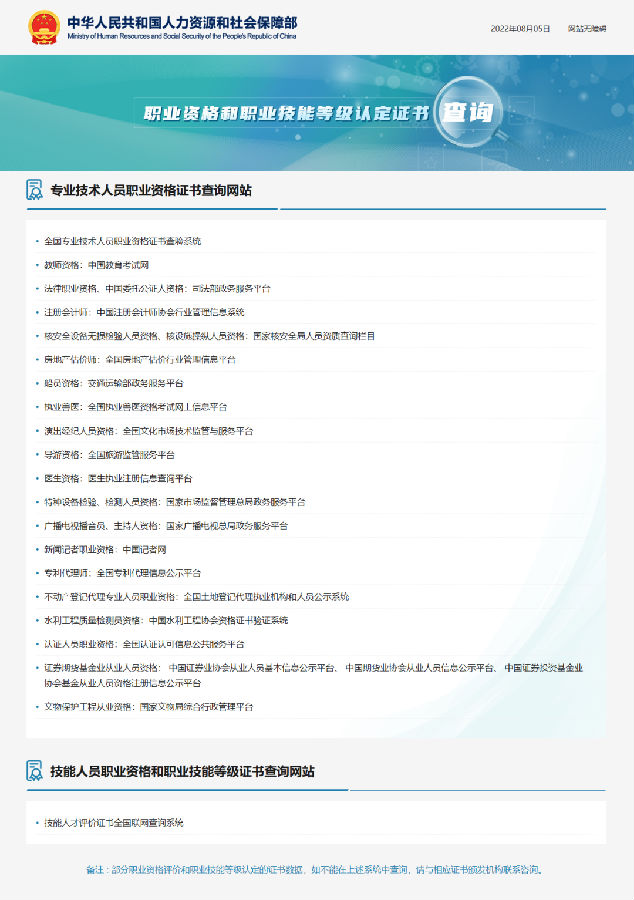Click the national emblem logo in header
634x900 pixels.
(x=43, y=27)
